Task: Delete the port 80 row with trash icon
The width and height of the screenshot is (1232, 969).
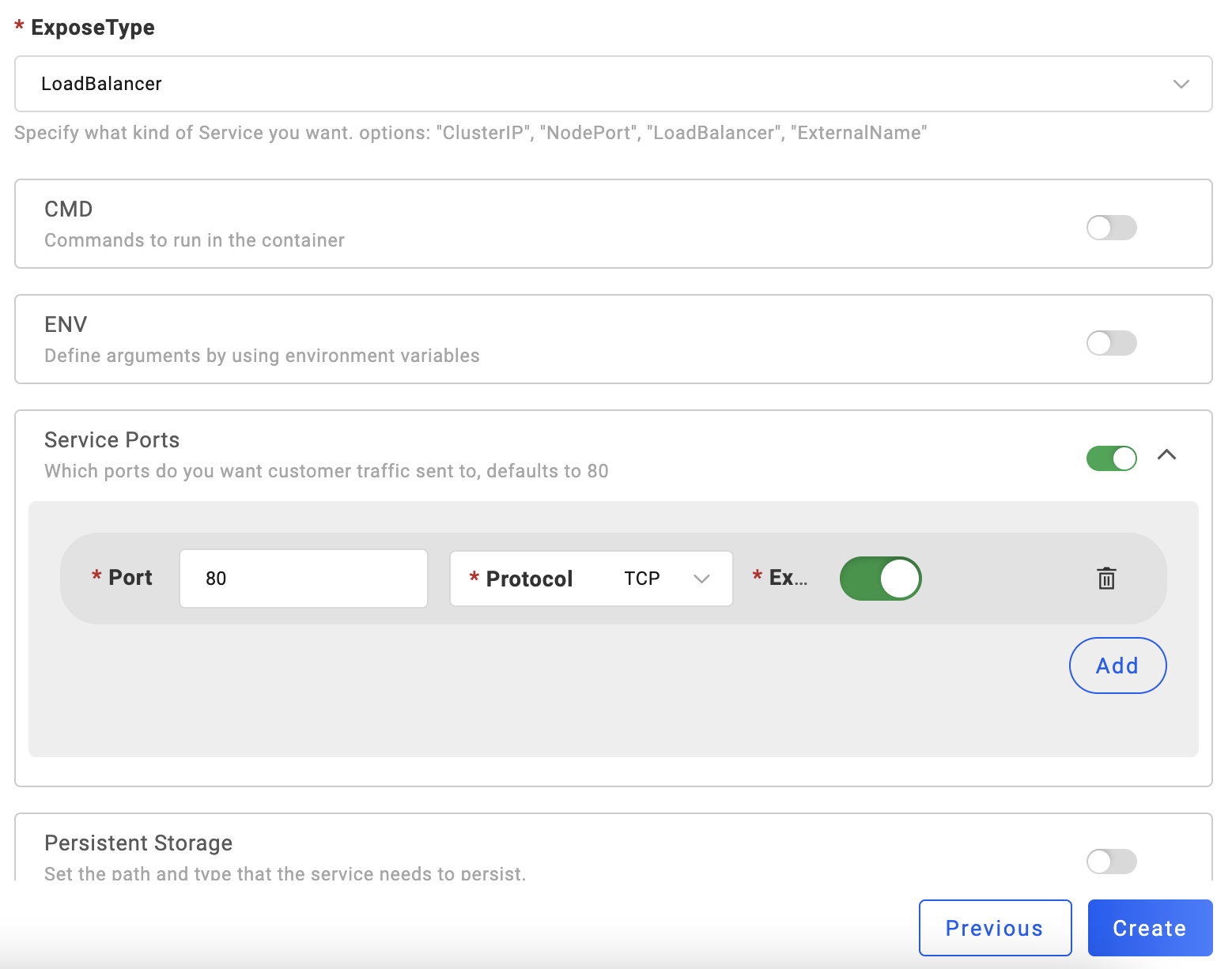Action: (x=1106, y=579)
